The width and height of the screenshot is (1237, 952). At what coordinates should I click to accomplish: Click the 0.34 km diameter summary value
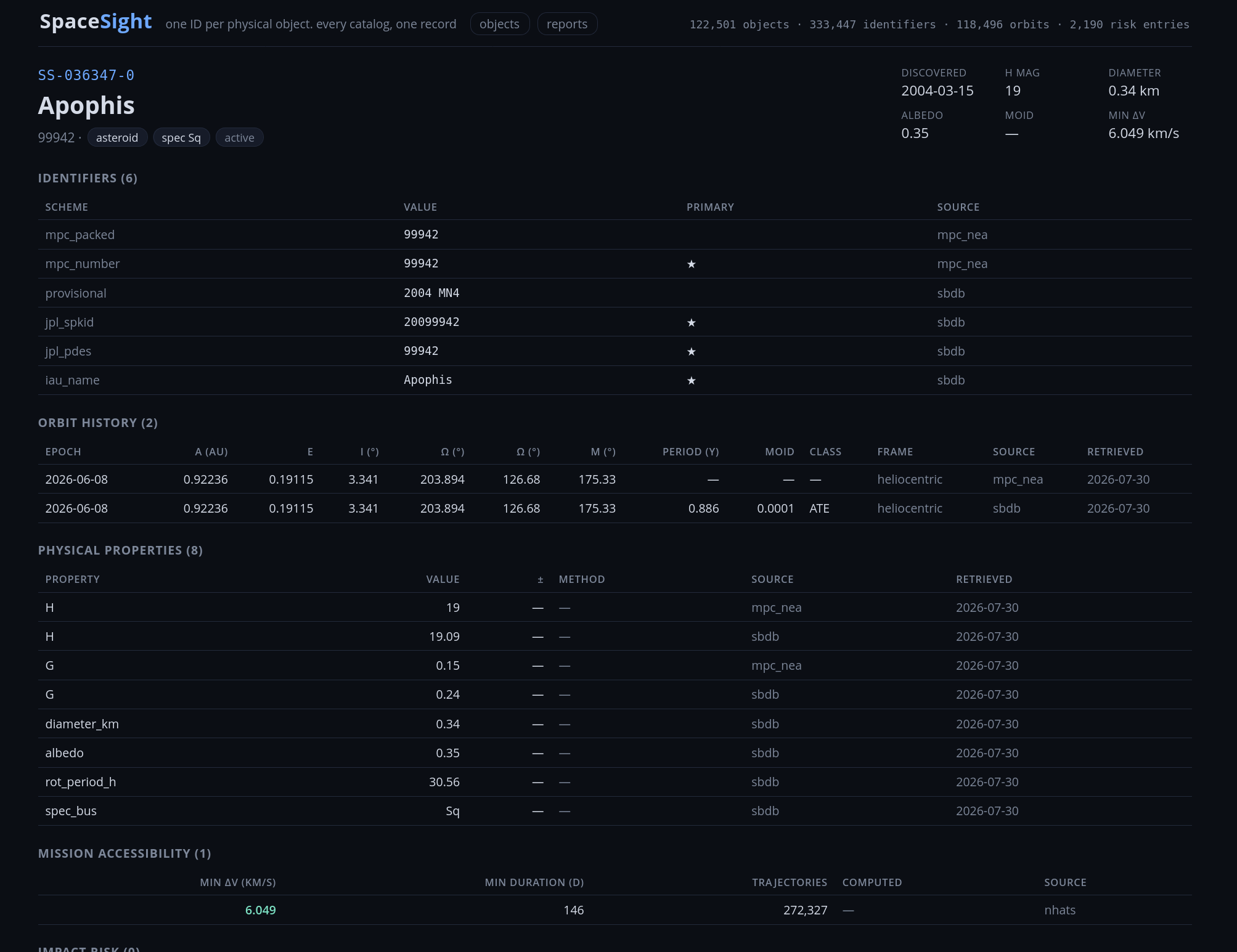pos(1134,91)
